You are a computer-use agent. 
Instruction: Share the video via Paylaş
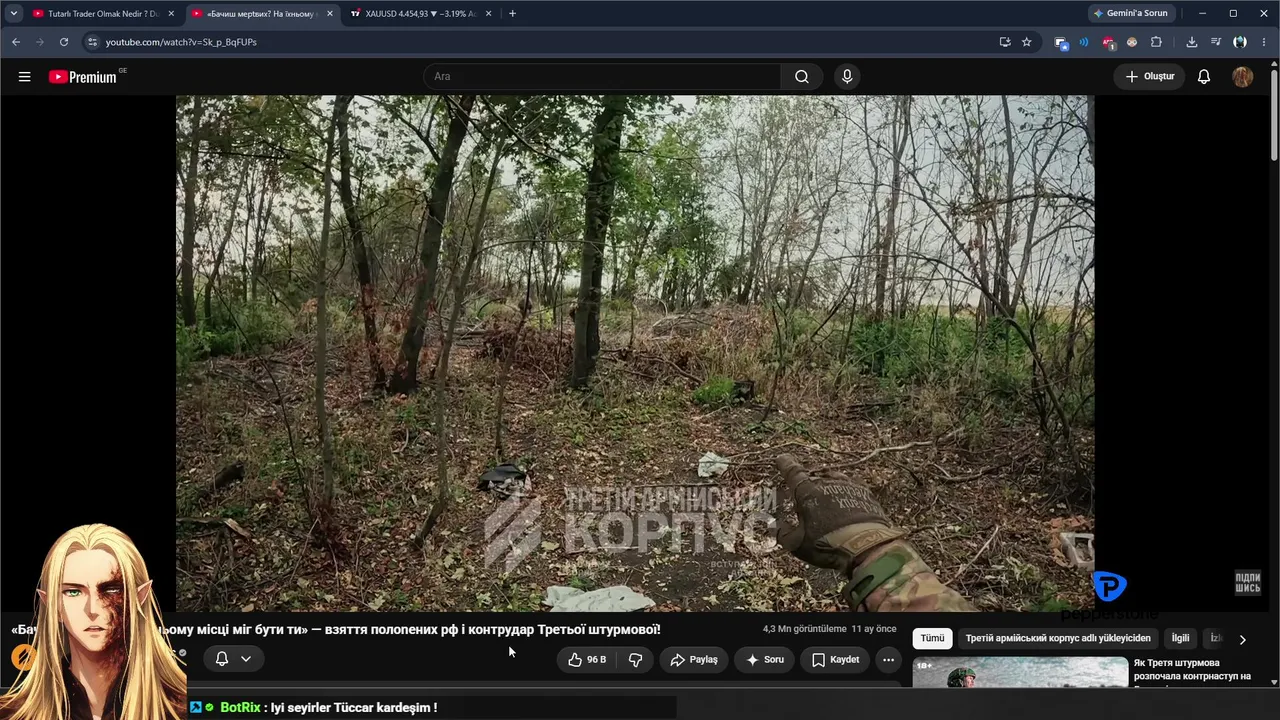[694, 660]
